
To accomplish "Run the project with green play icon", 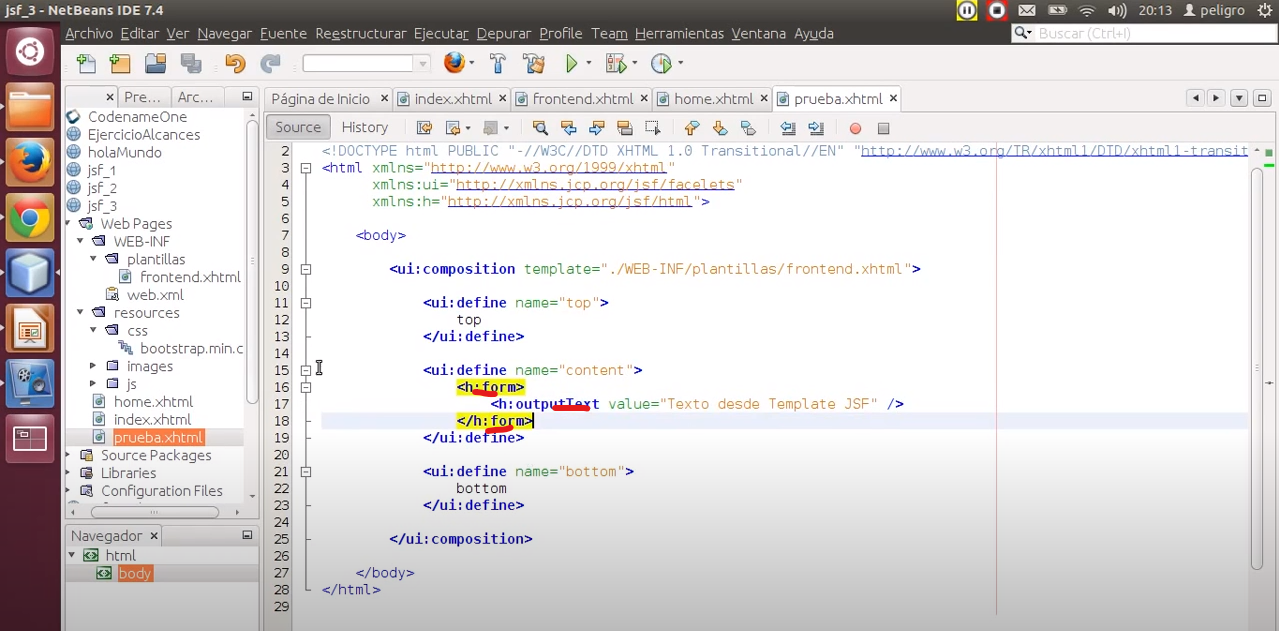I will point(571,64).
